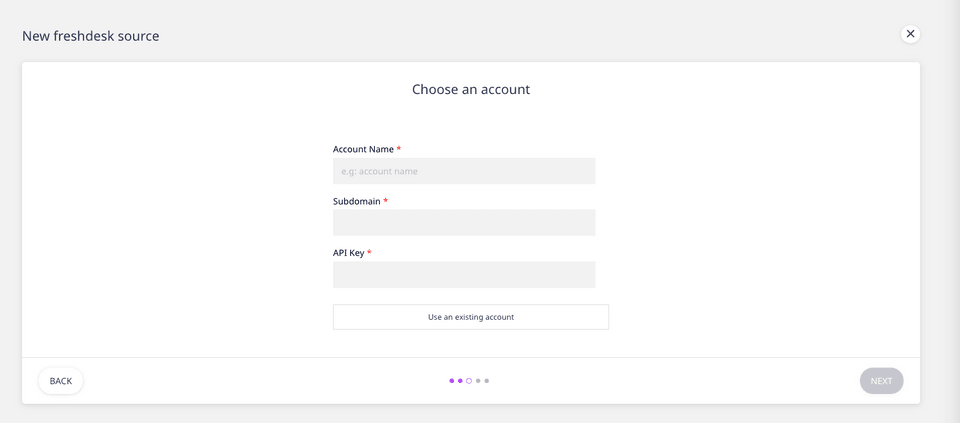Focus the Subdomain text field
960x423 pixels.
point(464,223)
